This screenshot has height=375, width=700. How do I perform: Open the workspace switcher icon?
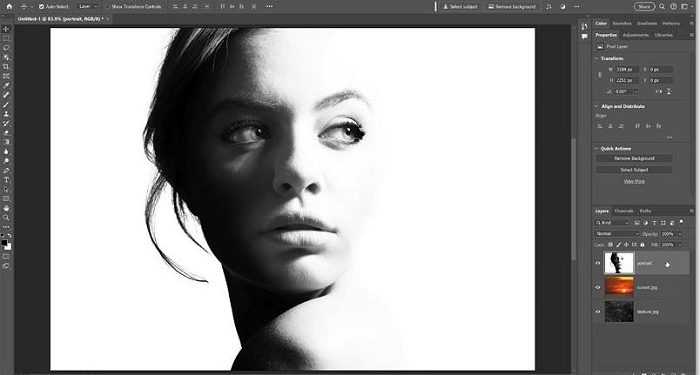685,7
